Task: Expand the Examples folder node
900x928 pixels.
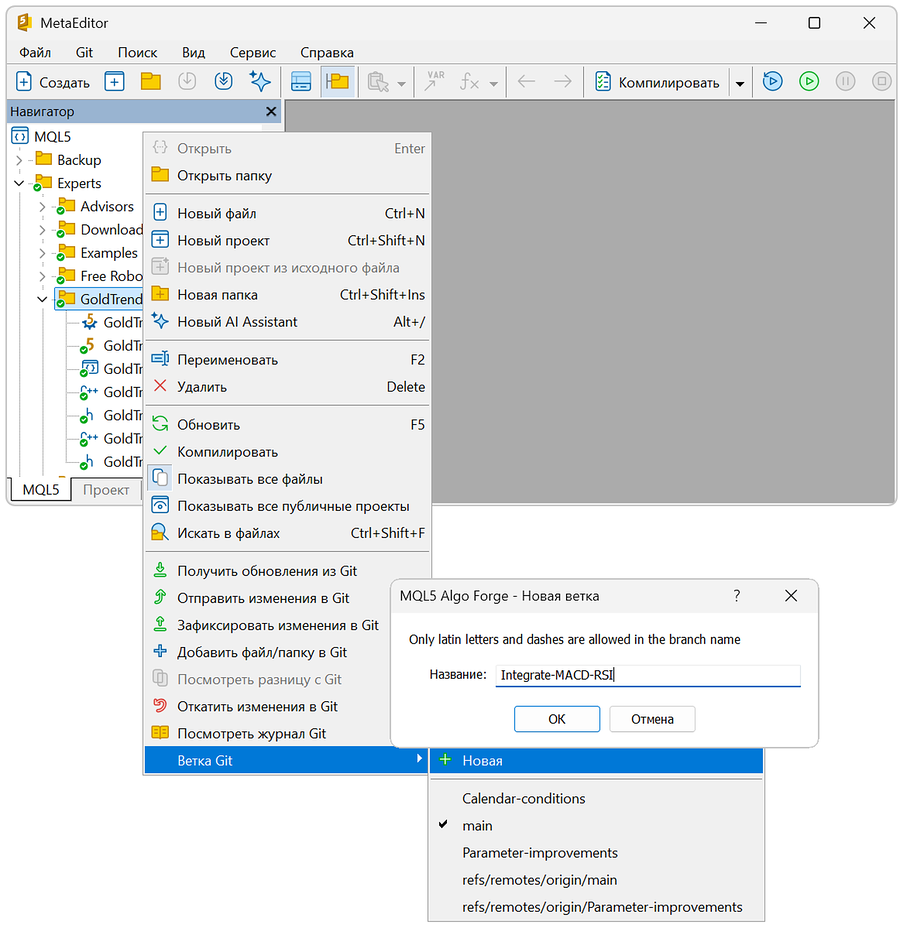Action: point(42,253)
